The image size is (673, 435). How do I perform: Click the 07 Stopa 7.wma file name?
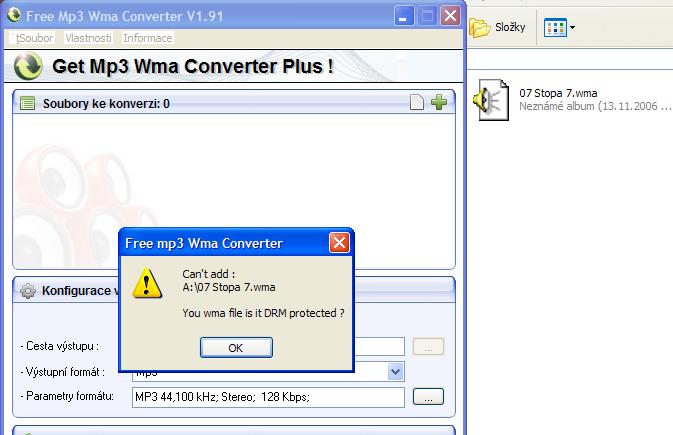[x=558, y=93]
